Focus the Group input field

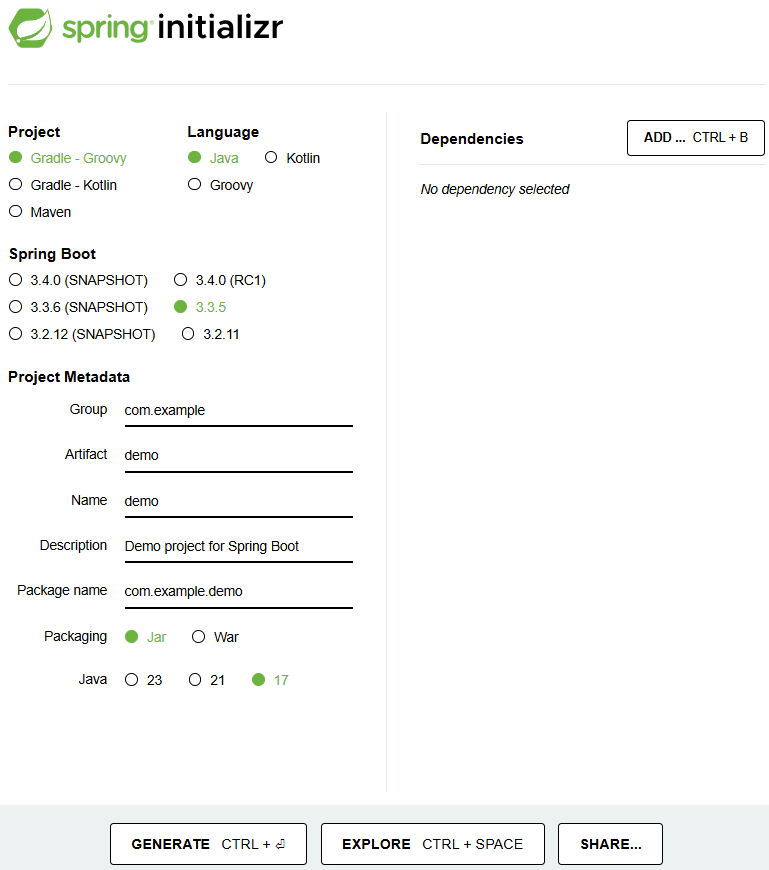click(x=239, y=411)
